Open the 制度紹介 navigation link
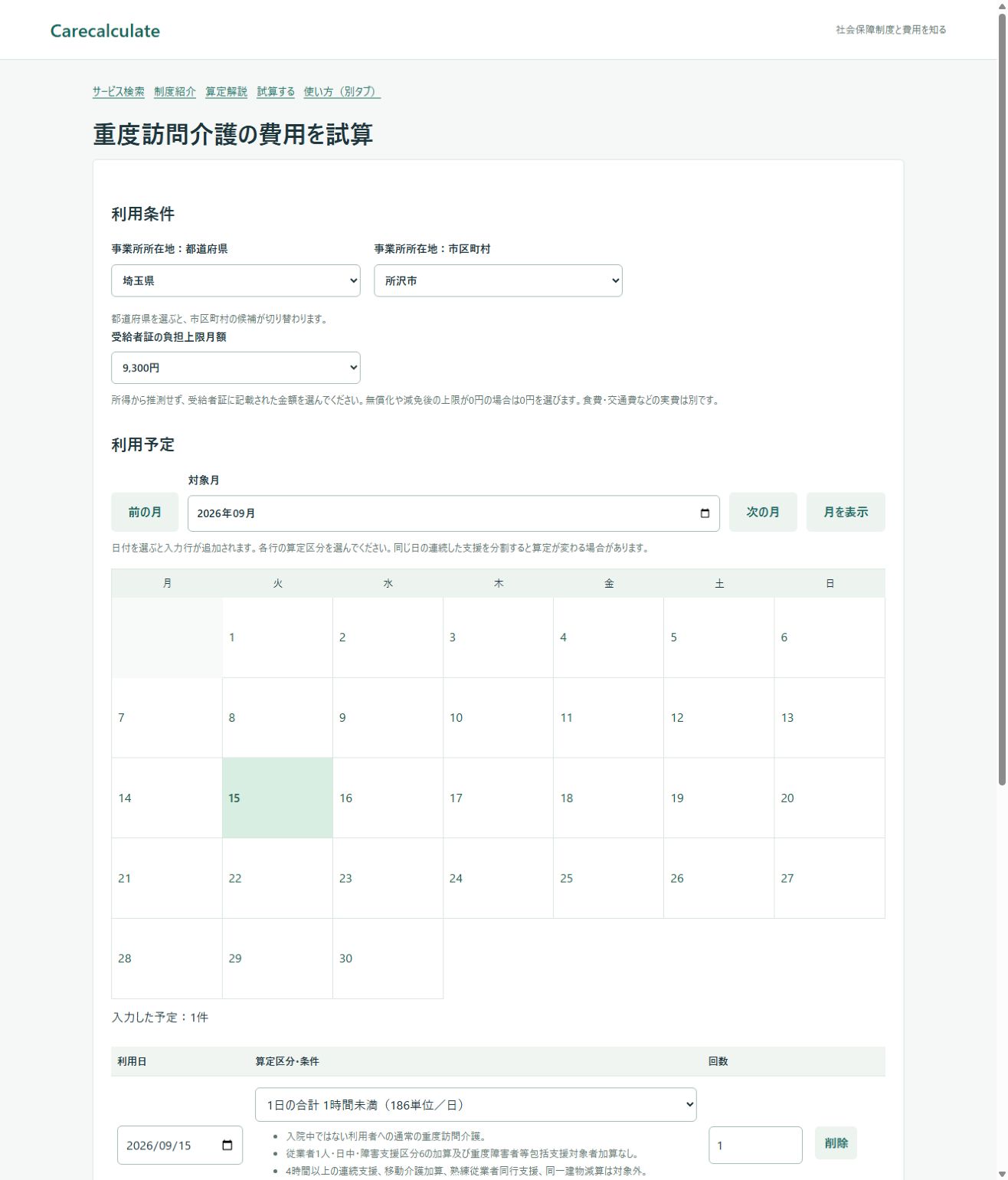 [175, 91]
